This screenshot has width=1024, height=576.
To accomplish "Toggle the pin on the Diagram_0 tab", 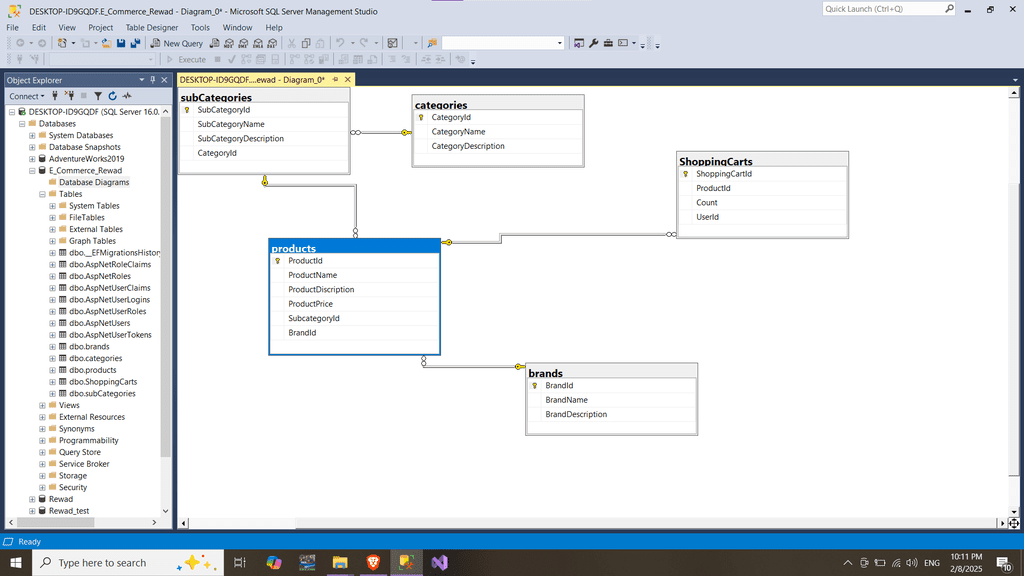I will click(x=336, y=80).
